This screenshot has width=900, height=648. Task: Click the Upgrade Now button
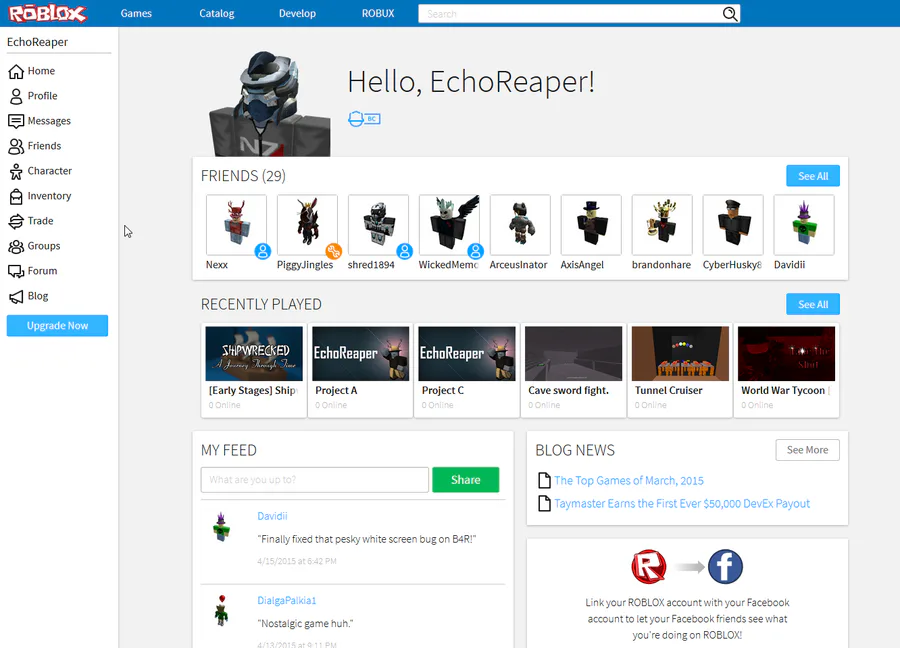[57, 325]
